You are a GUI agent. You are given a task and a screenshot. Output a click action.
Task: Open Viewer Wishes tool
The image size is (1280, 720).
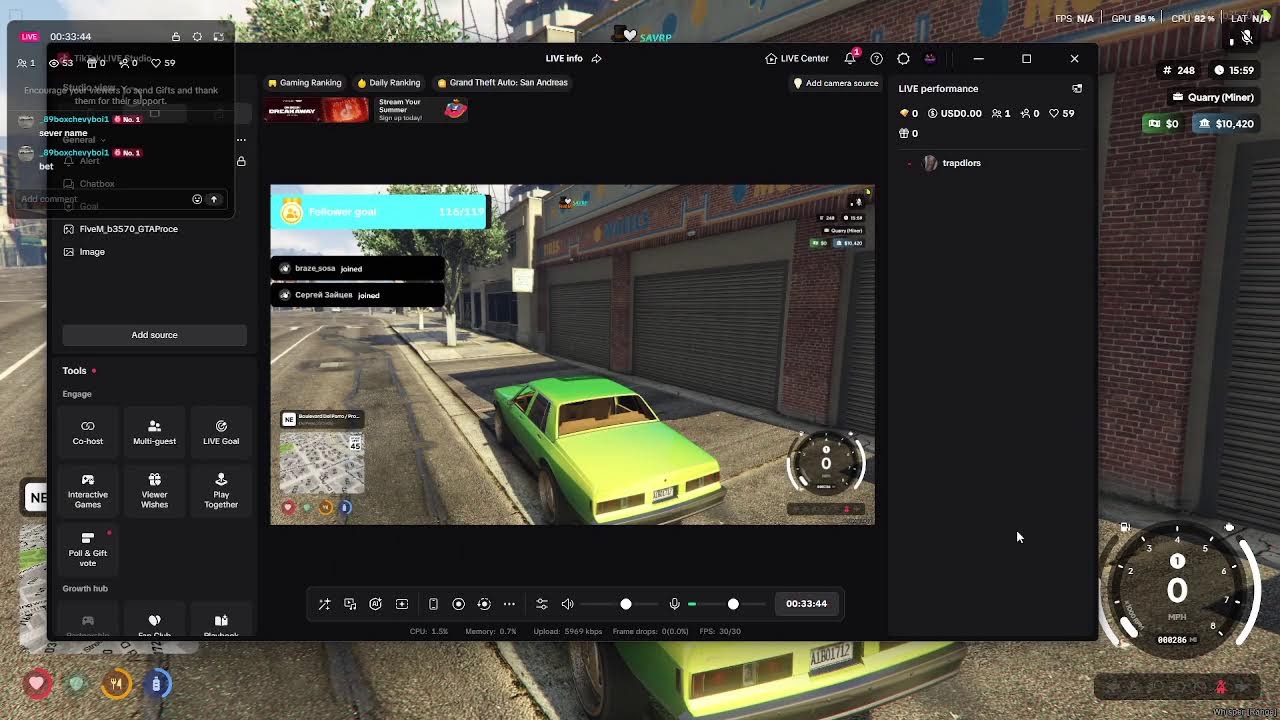tap(154, 491)
